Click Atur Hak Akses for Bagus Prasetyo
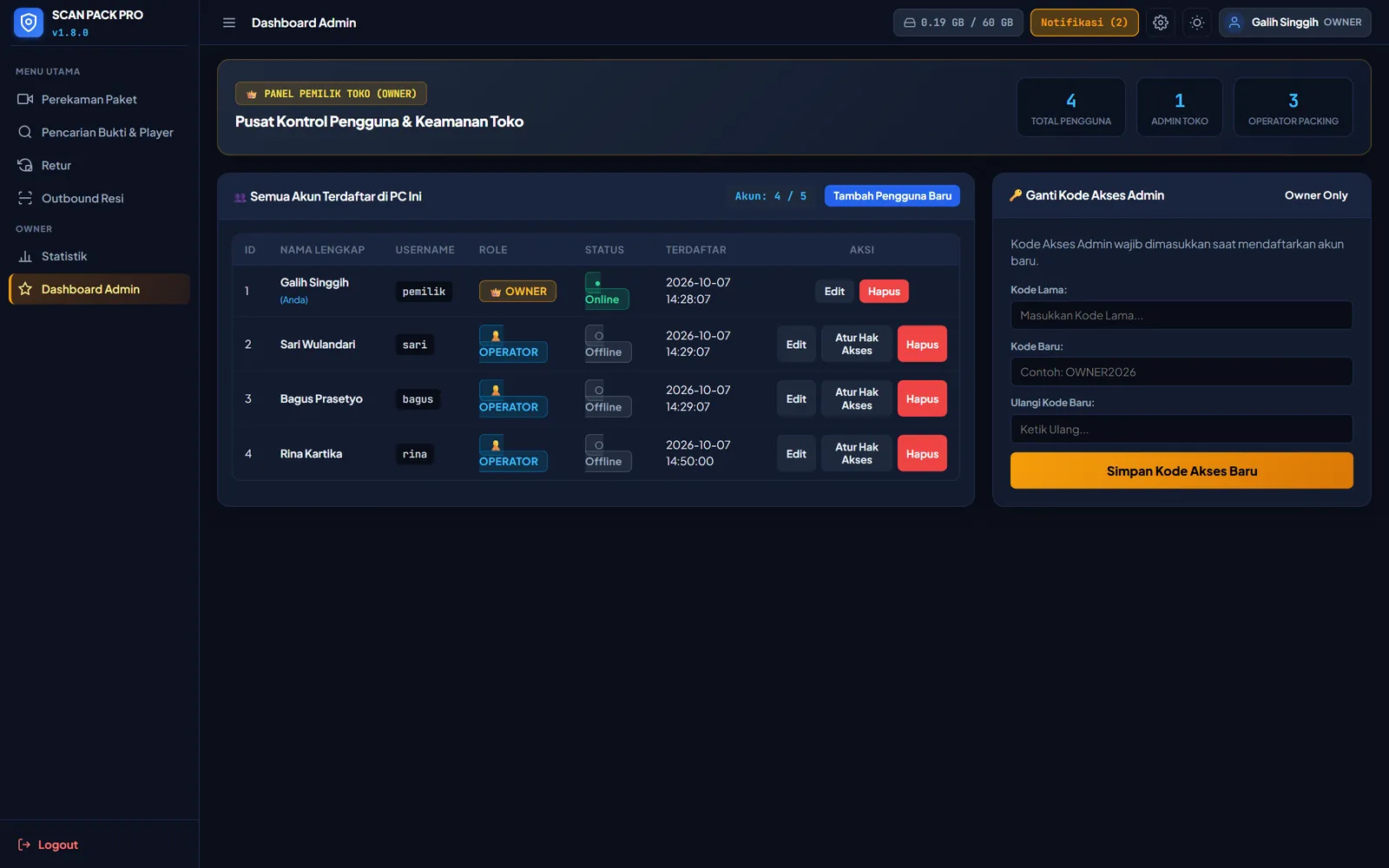The image size is (1389, 868). tap(857, 399)
